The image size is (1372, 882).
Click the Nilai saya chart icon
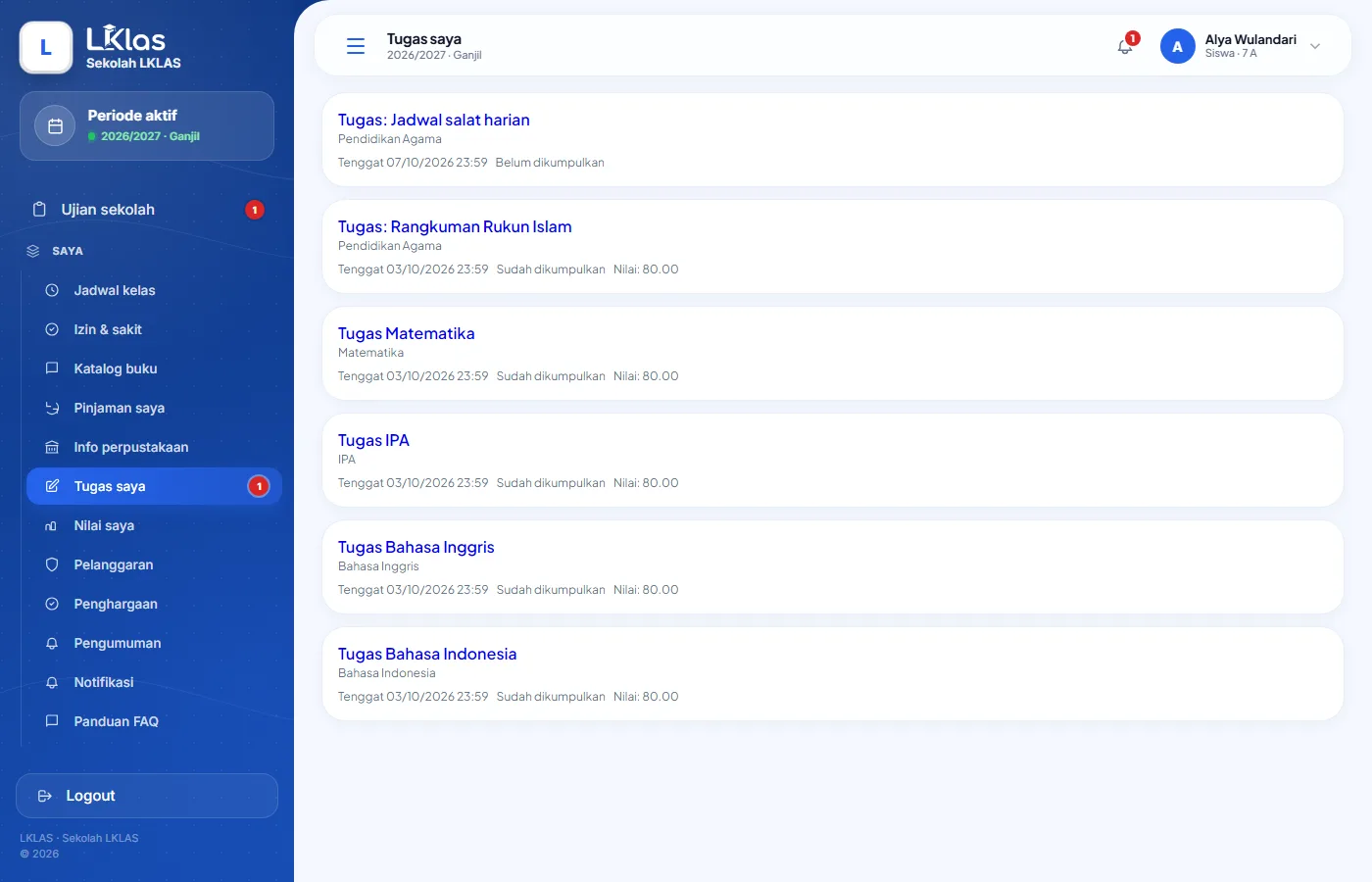[52, 525]
